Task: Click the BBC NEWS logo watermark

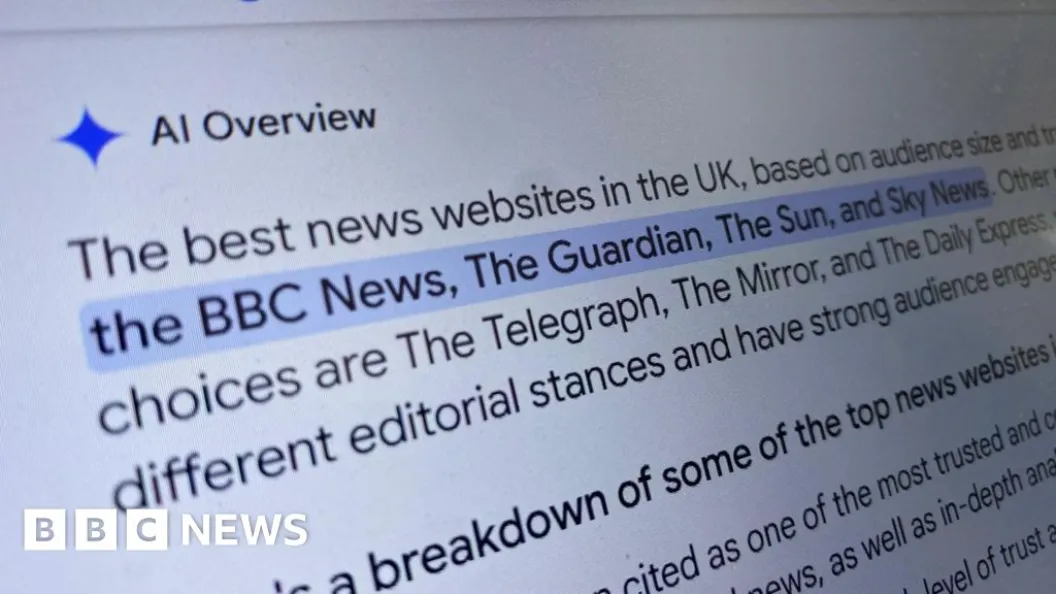Action: [166, 530]
